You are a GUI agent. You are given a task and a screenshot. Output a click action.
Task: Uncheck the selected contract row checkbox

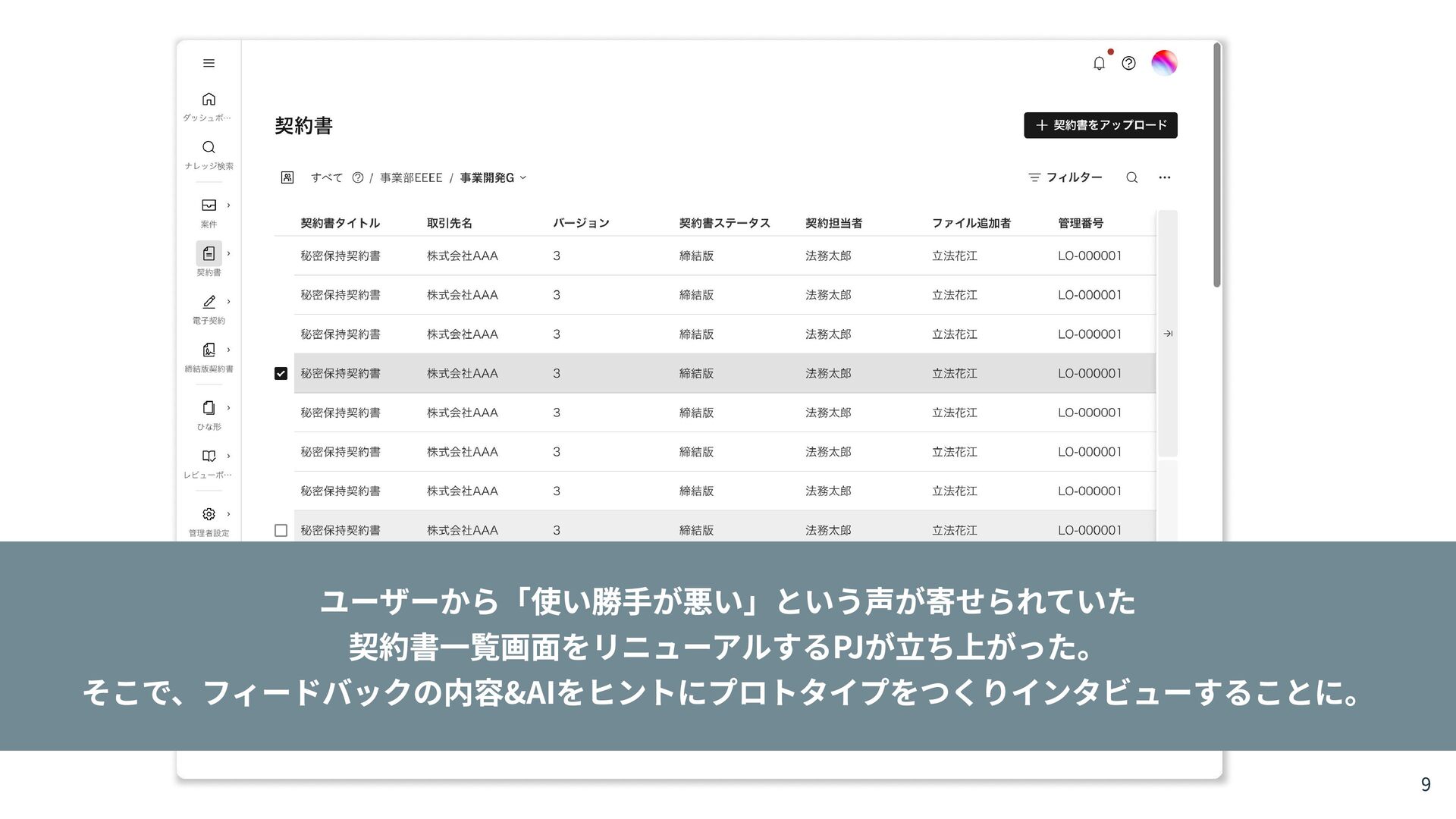tap(281, 374)
